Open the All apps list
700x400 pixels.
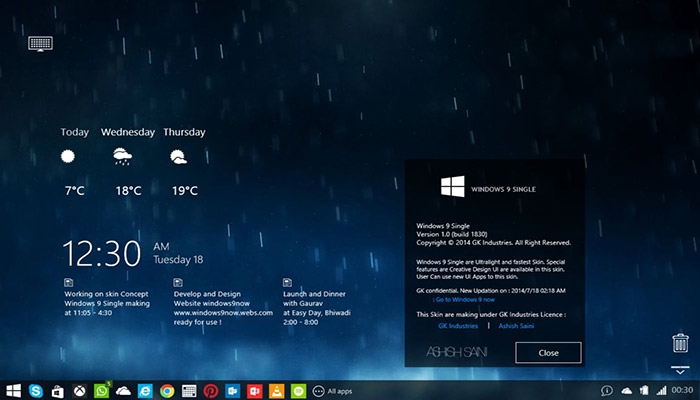pyautogui.click(x=332, y=392)
